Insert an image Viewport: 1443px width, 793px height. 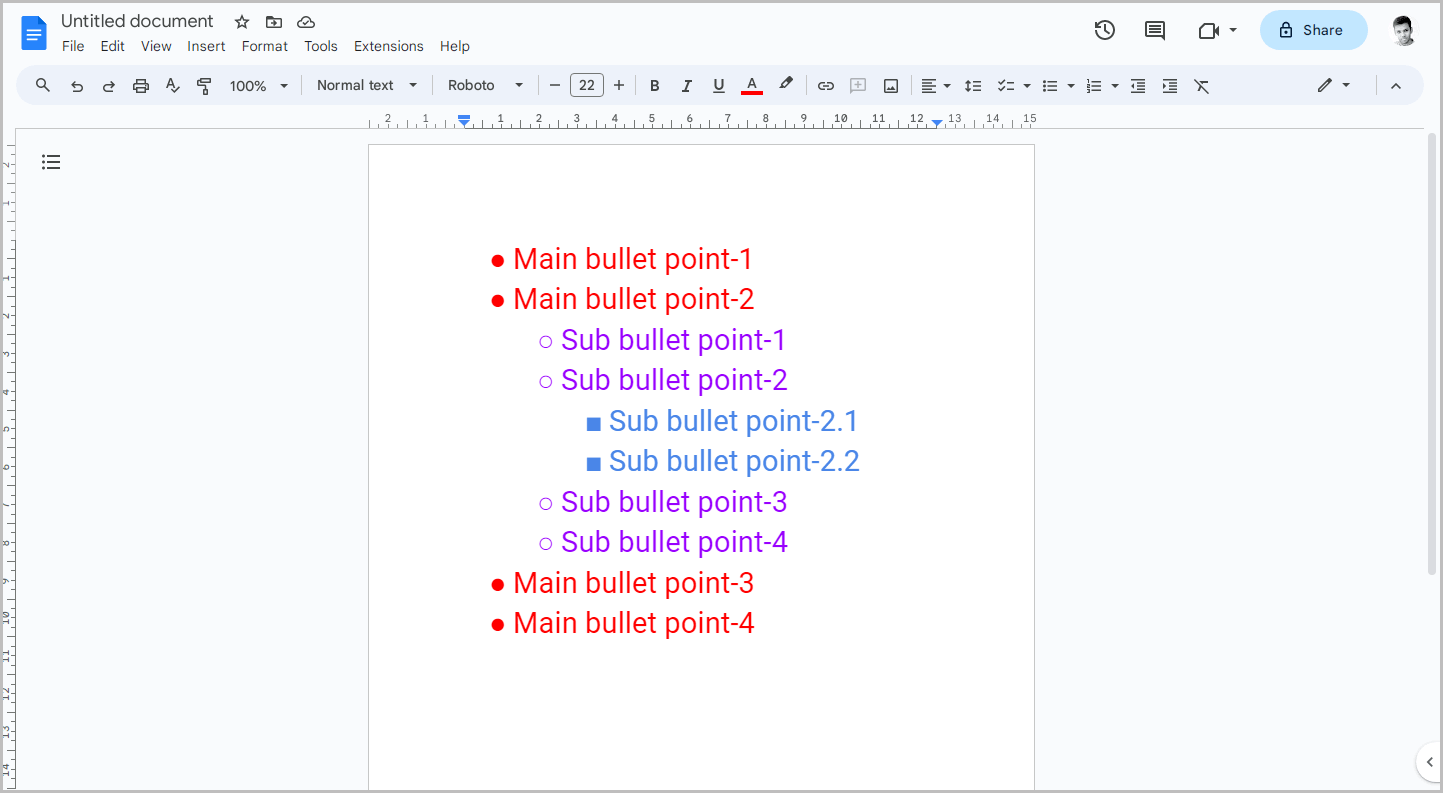point(891,86)
